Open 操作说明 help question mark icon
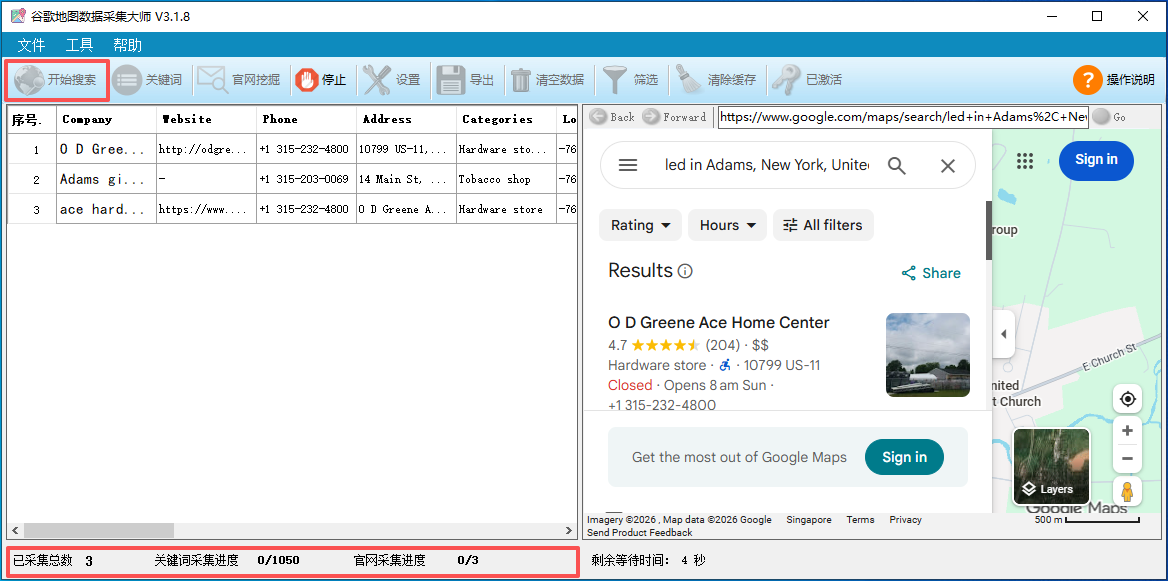Screen dimensions: 1168x581 pos(1087,80)
